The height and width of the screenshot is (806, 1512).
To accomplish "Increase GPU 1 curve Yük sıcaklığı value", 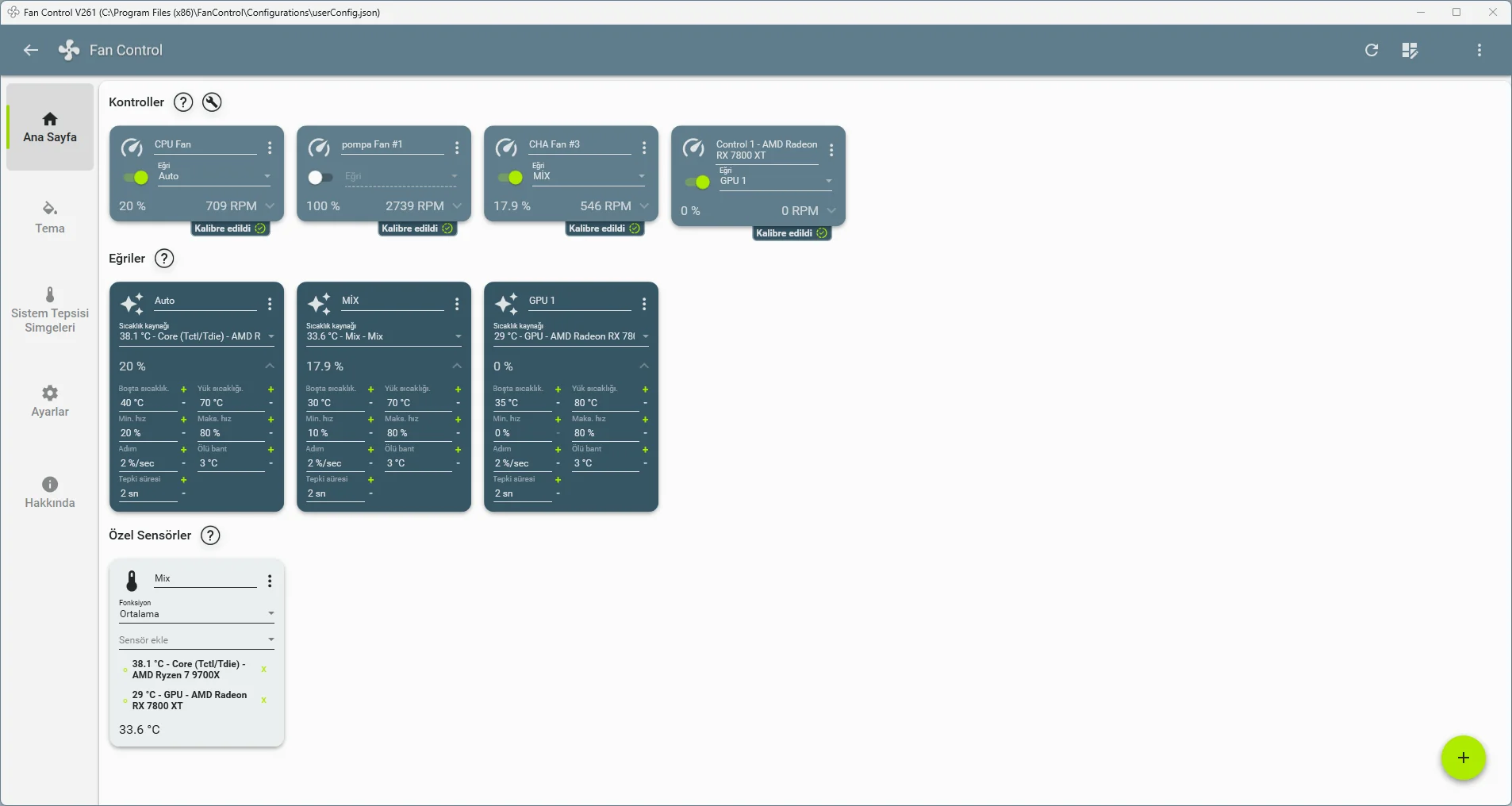I will point(646,390).
